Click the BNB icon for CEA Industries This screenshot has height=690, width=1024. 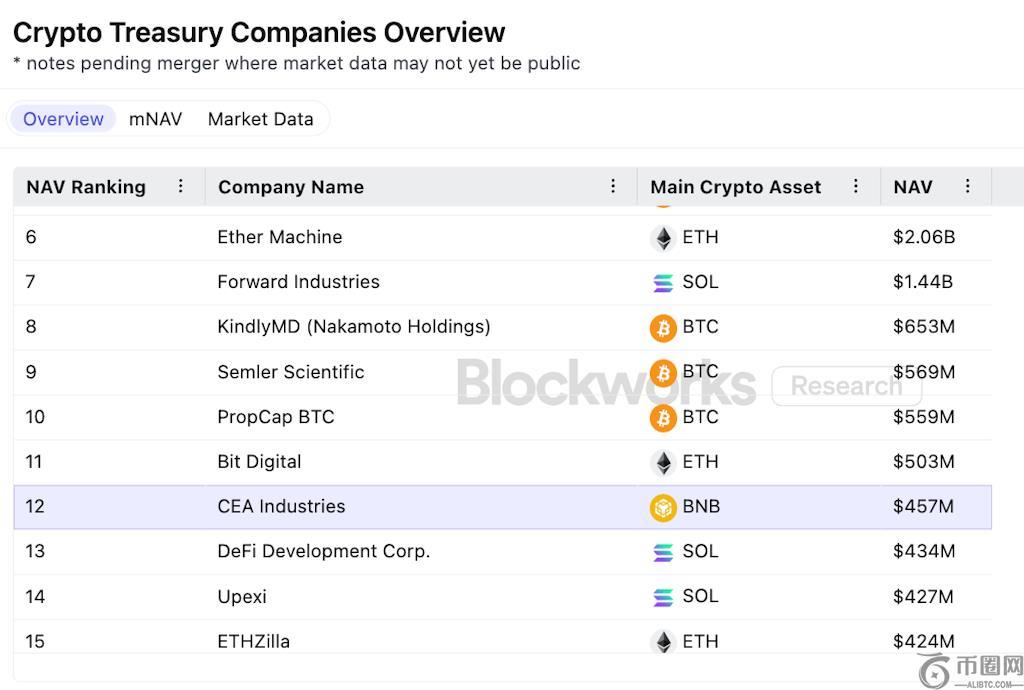coord(663,507)
